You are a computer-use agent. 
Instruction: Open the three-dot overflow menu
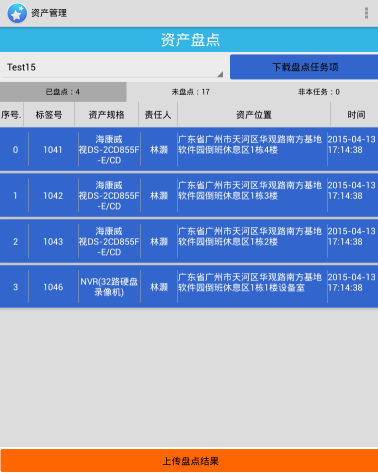click(366, 13)
